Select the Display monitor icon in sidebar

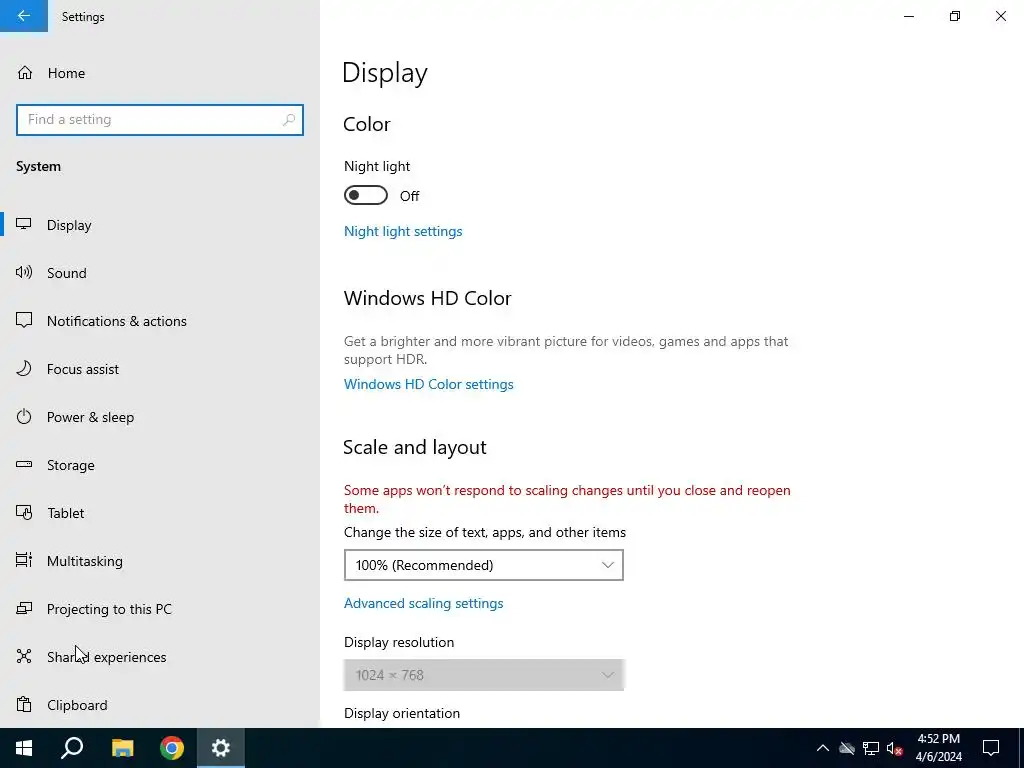click(24, 225)
